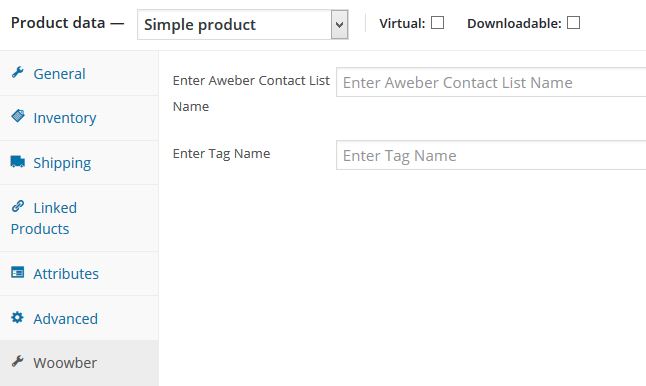
Task: Tick the Virtual checkbox
Action: pyautogui.click(x=438, y=23)
